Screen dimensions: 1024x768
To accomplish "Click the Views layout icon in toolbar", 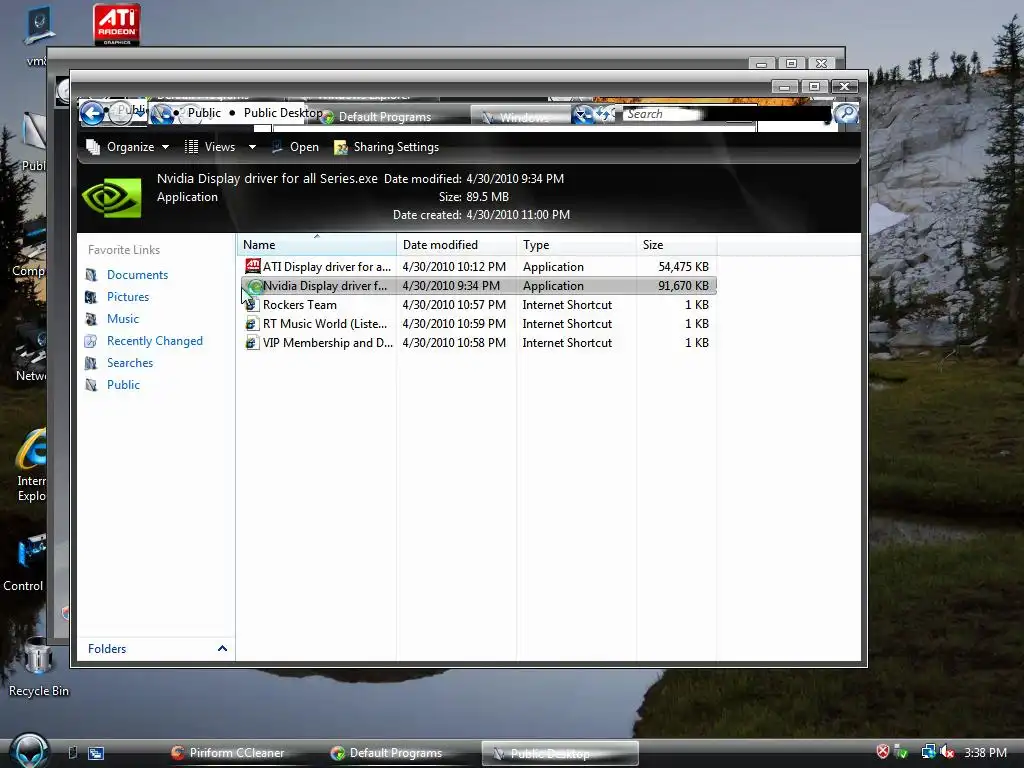I will click(191, 147).
